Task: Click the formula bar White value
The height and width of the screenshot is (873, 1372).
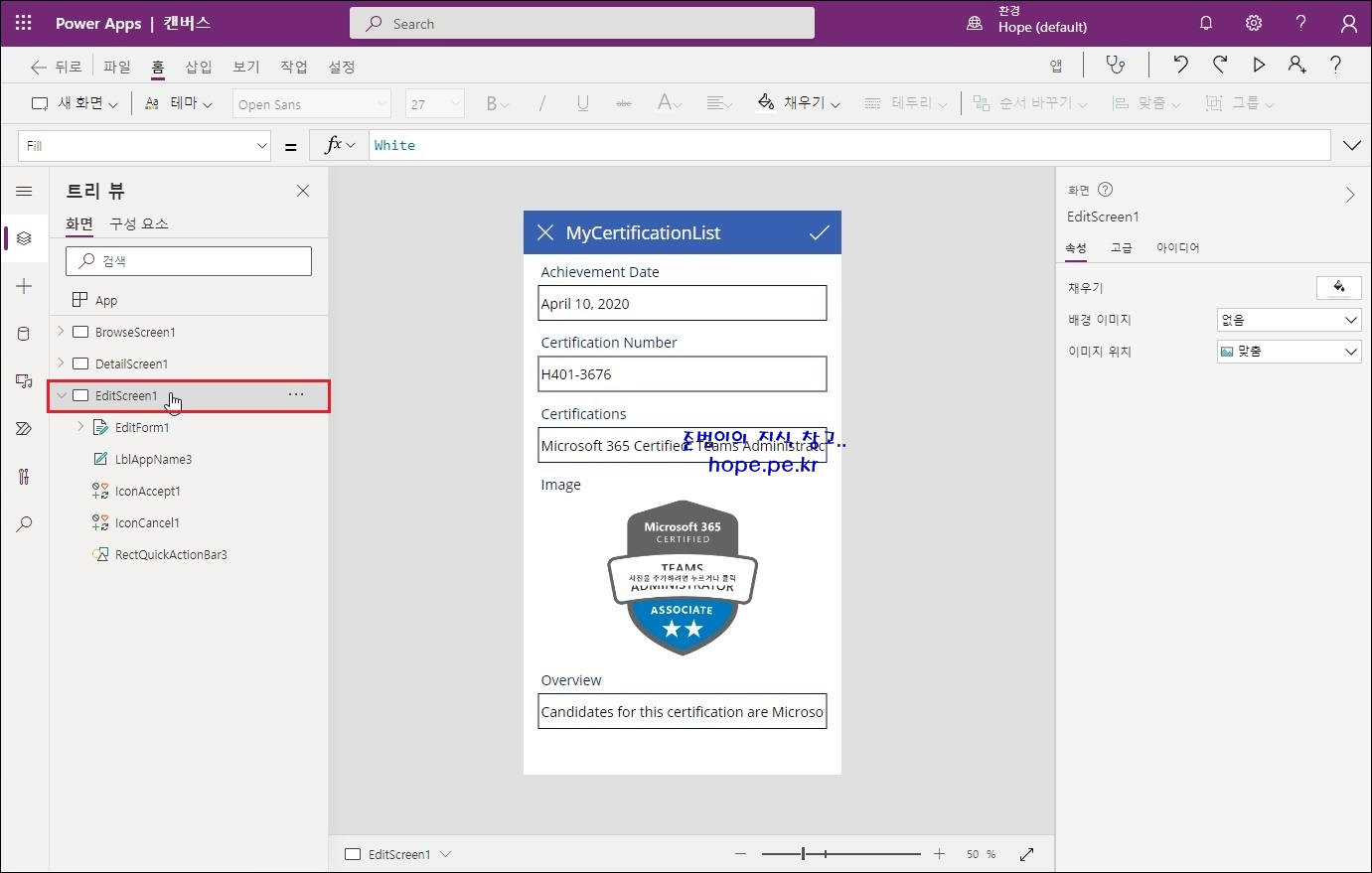Action: coord(394,145)
